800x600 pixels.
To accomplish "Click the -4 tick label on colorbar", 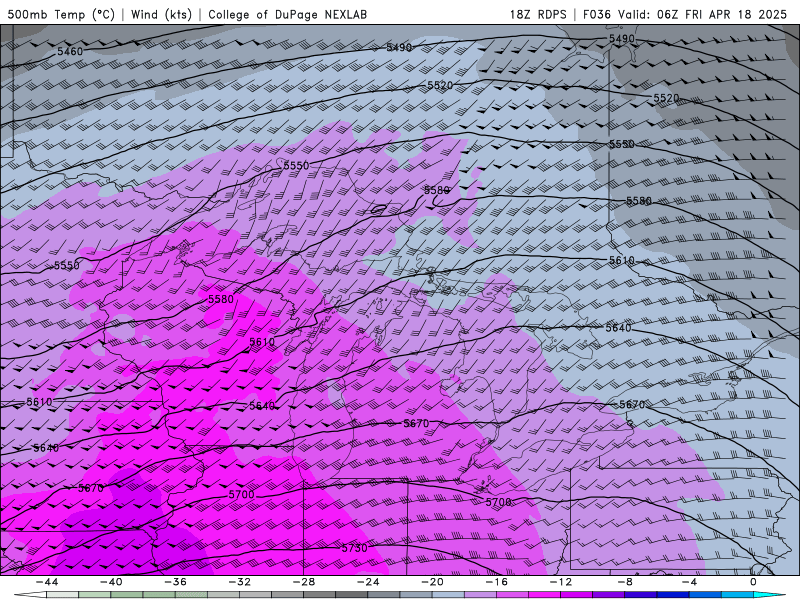I will (x=689, y=582).
